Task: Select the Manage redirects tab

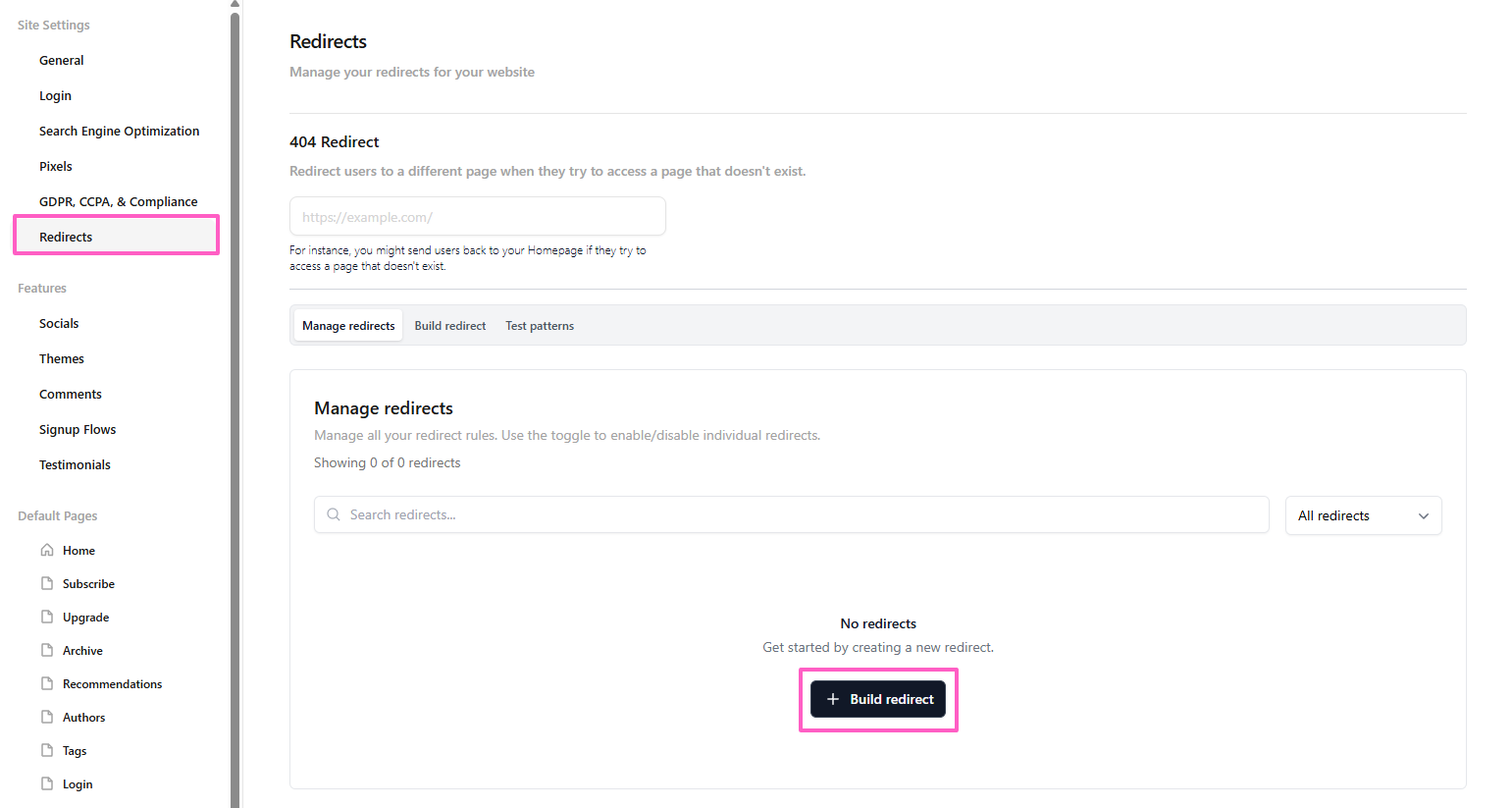Action: click(x=348, y=326)
